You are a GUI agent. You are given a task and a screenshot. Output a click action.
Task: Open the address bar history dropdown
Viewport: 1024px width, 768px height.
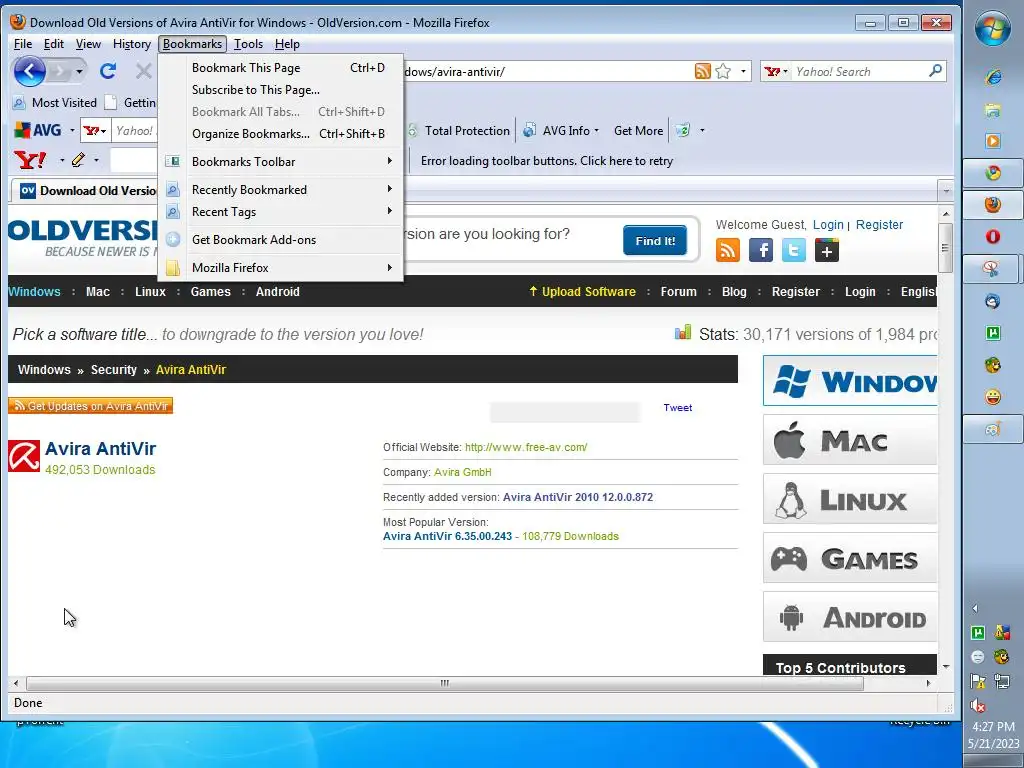point(743,71)
